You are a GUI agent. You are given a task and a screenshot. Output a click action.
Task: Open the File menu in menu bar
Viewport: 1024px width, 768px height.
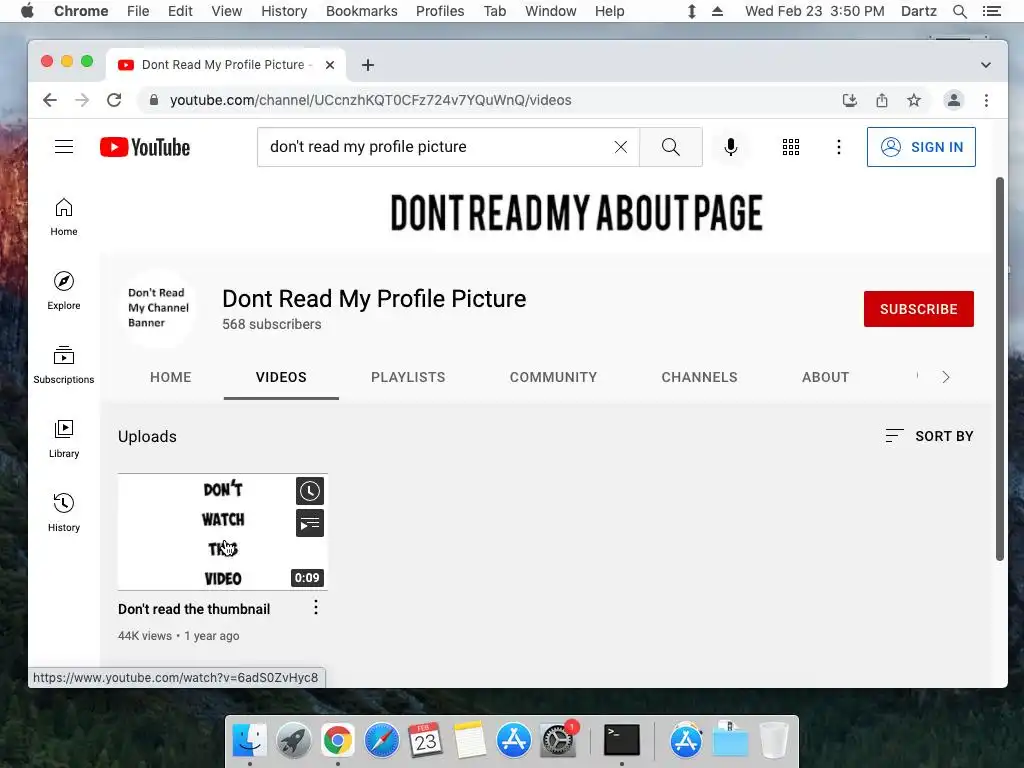click(x=138, y=11)
